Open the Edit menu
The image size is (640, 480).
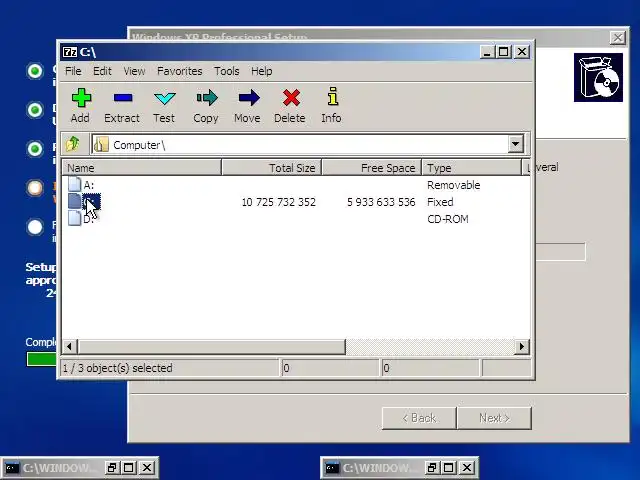click(x=102, y=71)
